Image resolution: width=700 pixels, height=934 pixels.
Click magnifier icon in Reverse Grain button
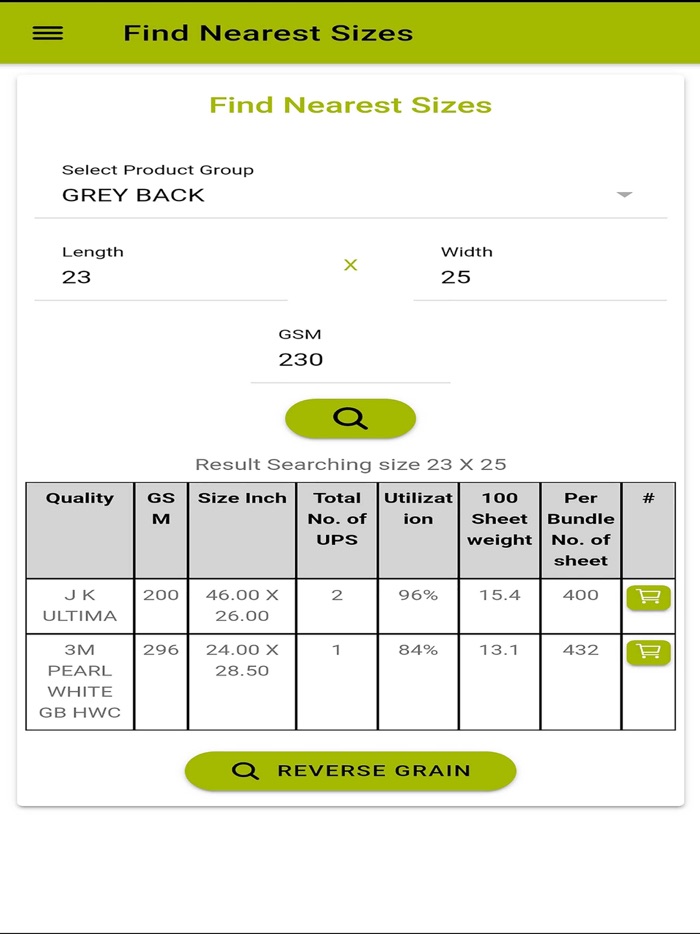click(245, 771)
